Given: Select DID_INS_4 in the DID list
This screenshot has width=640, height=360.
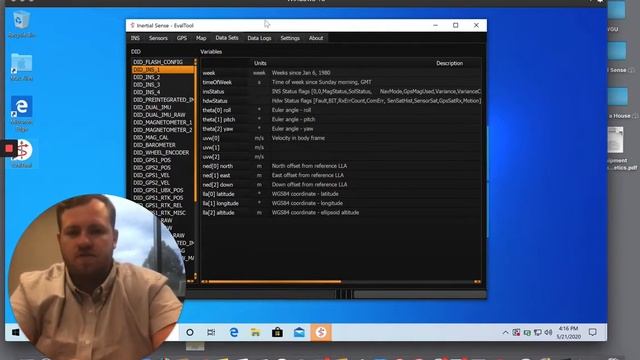Looking at the screenshot, I should (162, 92).
